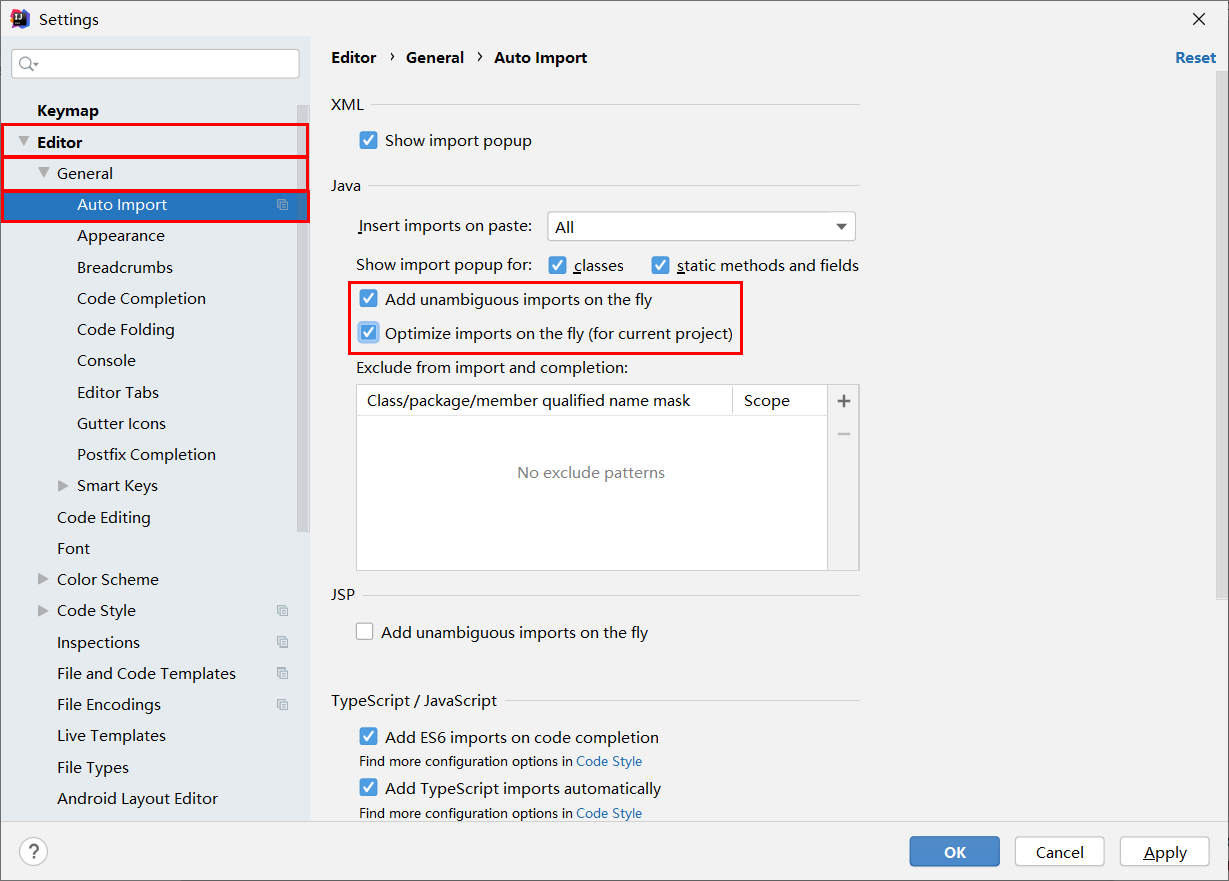Toggle static methods and fields checkbox

[x=660, y=265]
